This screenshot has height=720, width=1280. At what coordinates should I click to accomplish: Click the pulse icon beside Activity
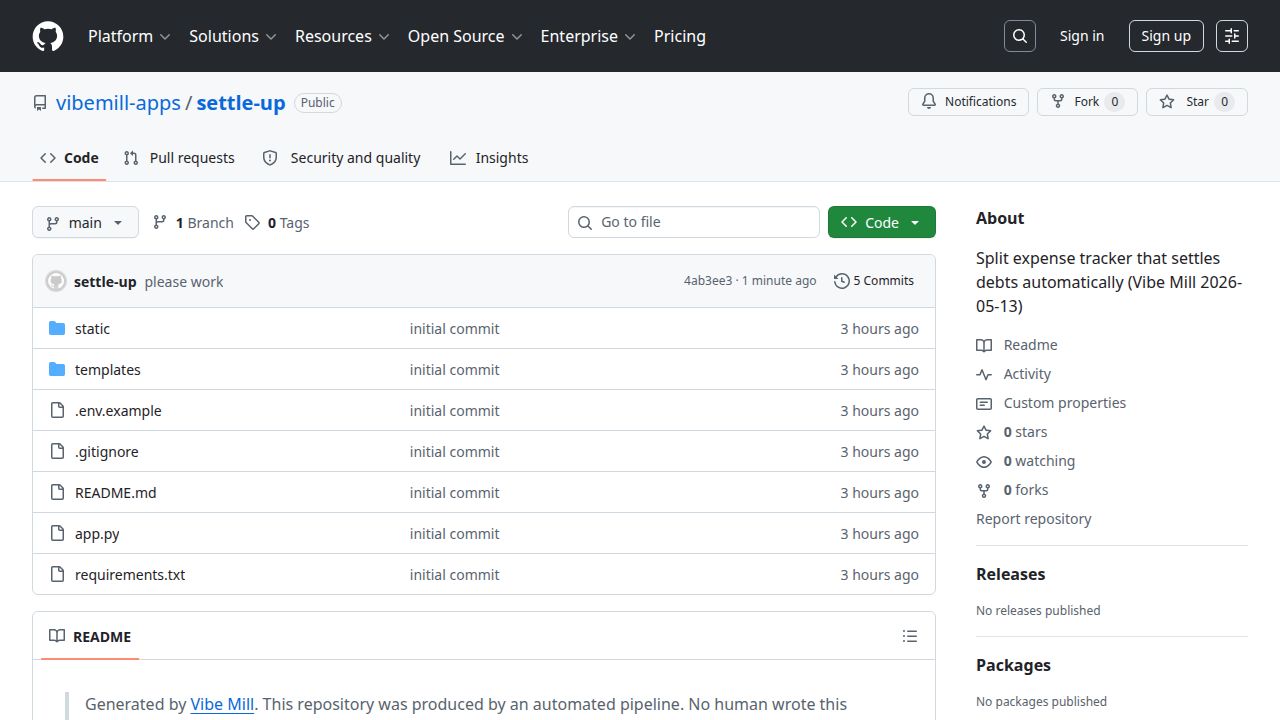(984, 374)
